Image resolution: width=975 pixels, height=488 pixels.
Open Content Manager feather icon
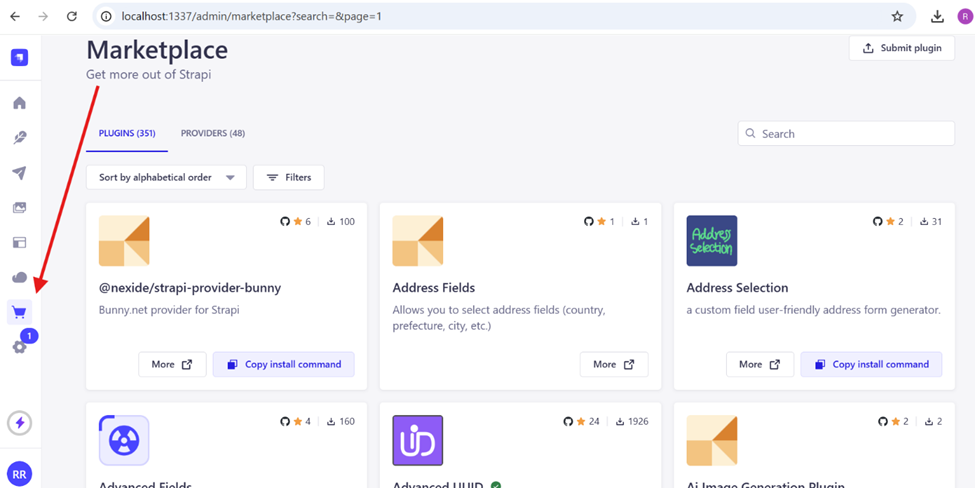click(x=19, y=138)
